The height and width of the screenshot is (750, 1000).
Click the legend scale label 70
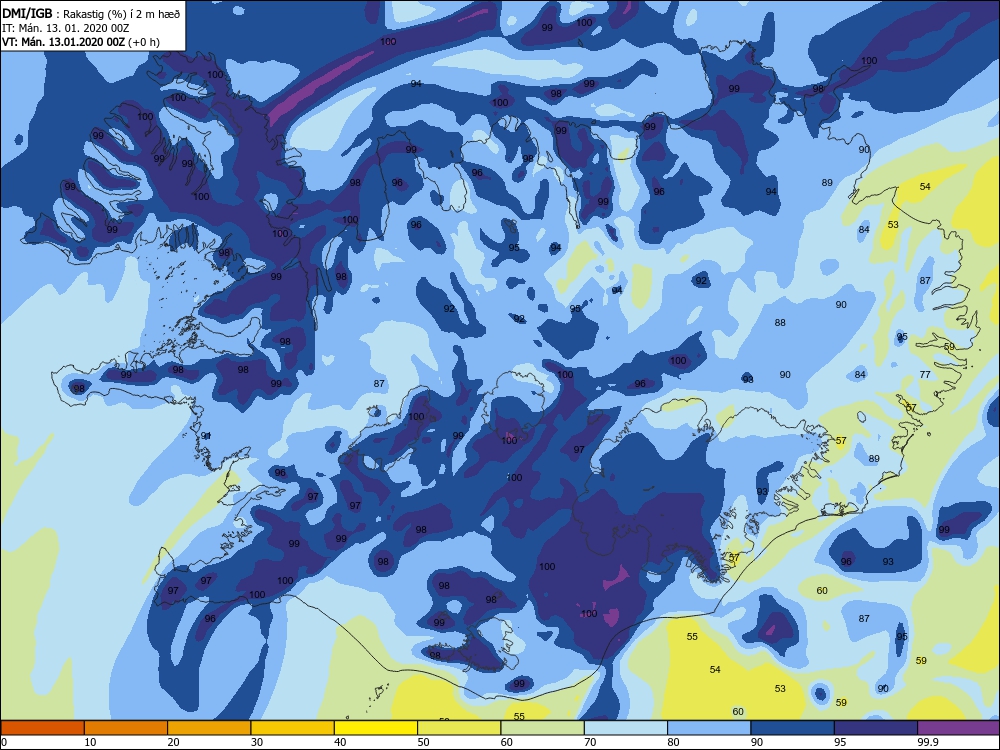point(591,742)
